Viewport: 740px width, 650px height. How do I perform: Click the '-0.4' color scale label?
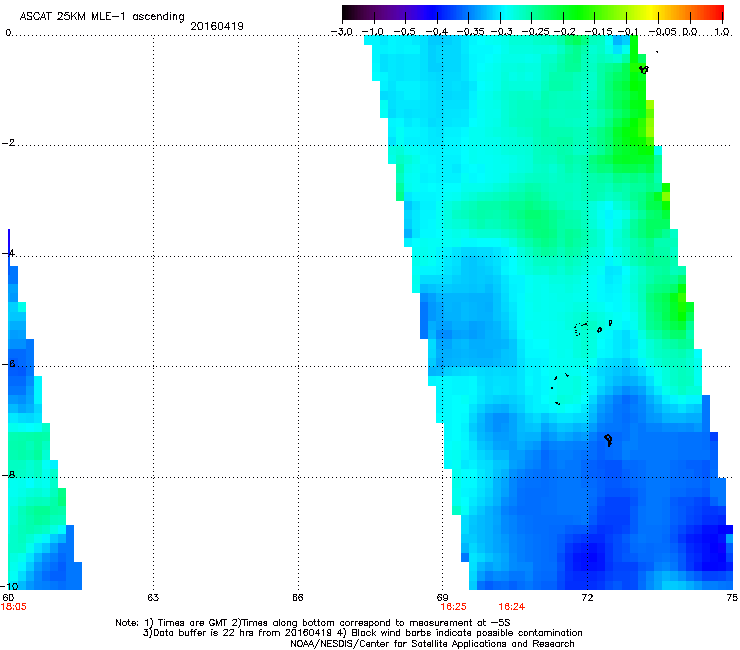(437, 32)
